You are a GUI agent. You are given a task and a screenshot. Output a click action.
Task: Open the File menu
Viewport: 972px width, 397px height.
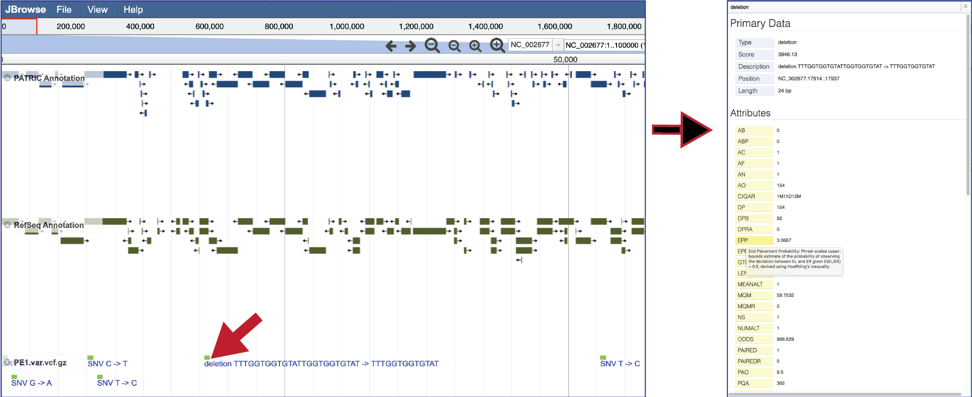(64, 9)
